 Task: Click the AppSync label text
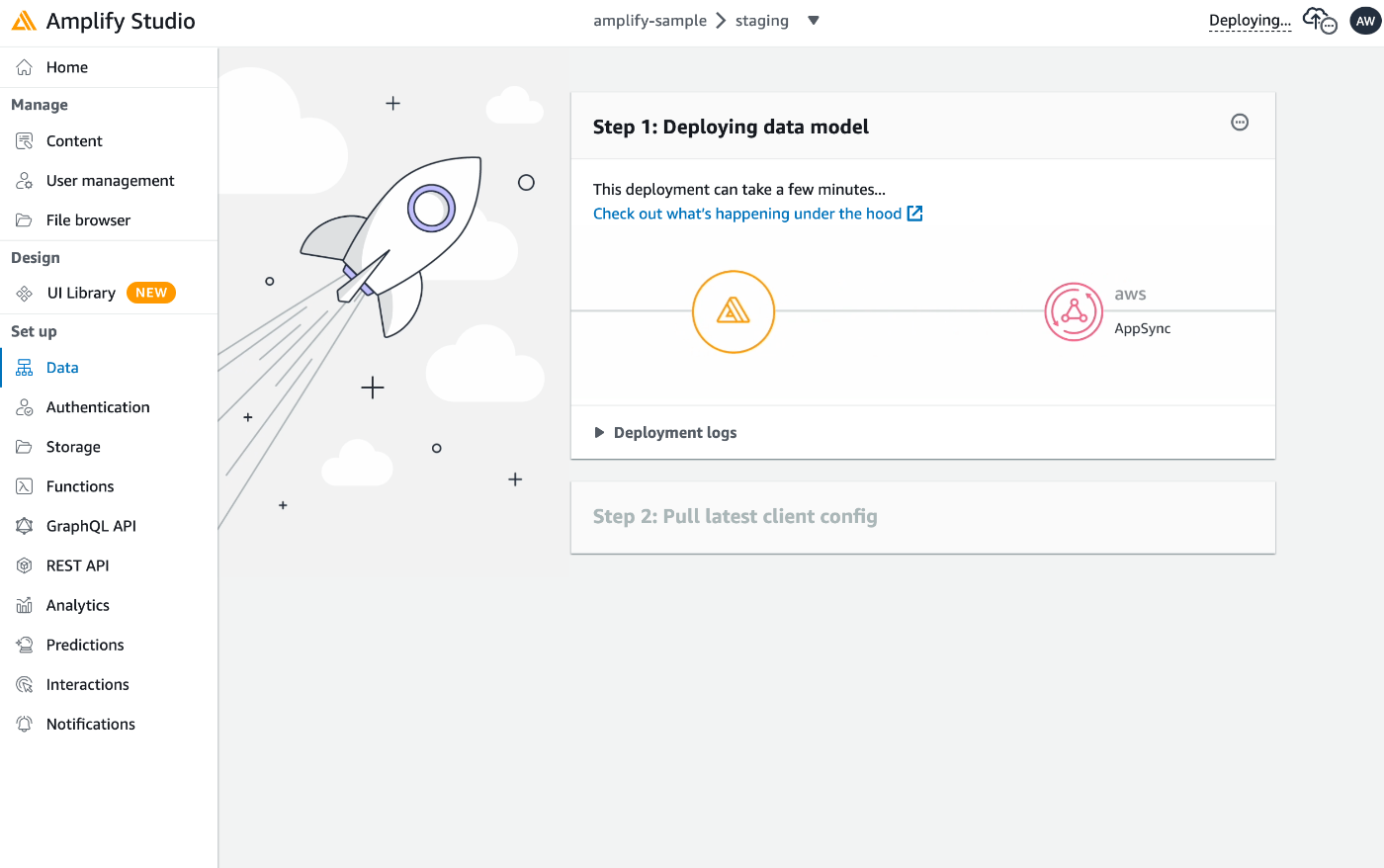pyautogui.click(x=1142, y=329)
